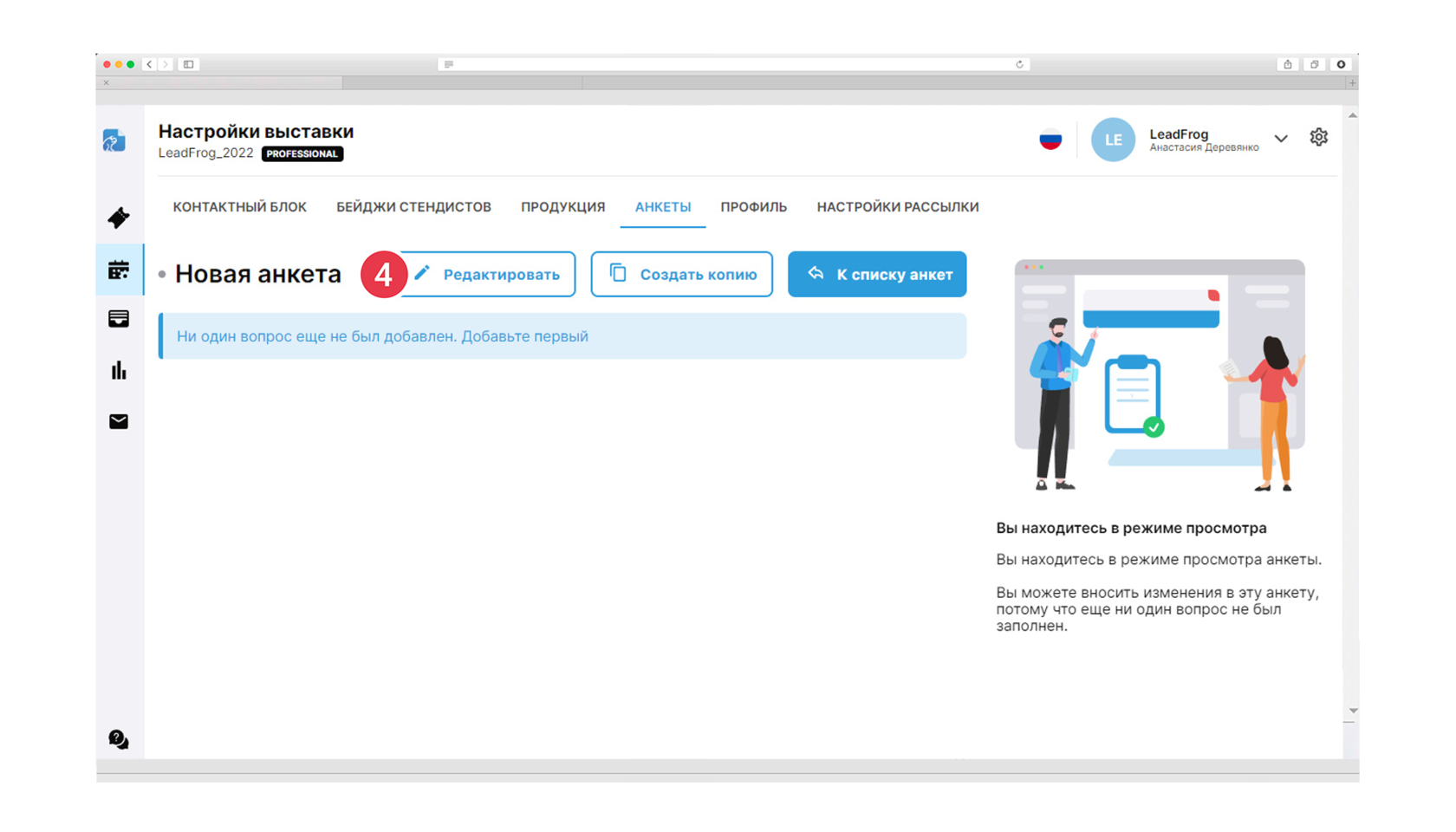The image size is (1456, 832).
Task: Open the Профиль tab
Action: point(753,207)
